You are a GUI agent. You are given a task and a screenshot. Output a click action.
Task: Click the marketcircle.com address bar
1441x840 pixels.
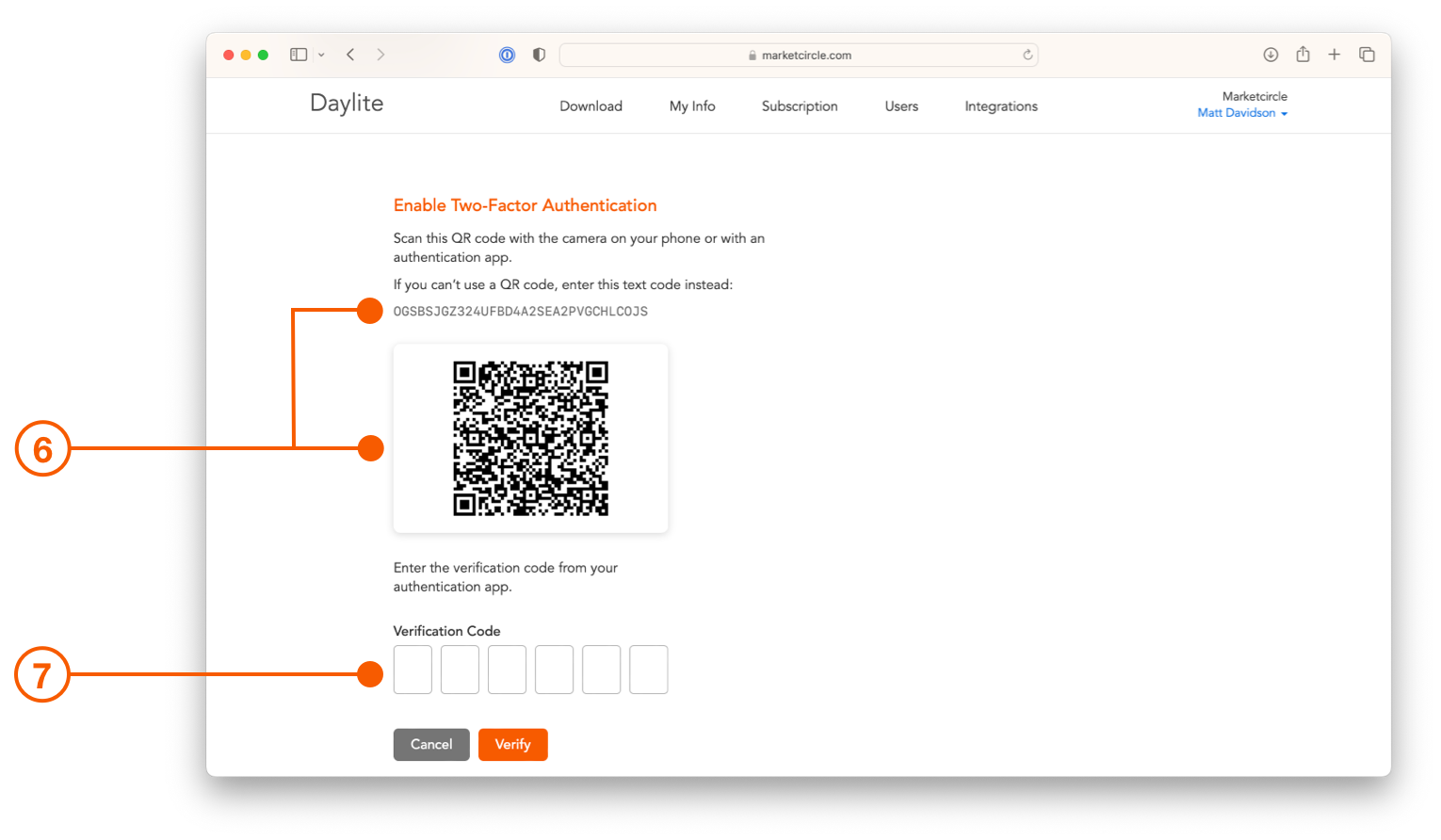click(x=799, y=55)
